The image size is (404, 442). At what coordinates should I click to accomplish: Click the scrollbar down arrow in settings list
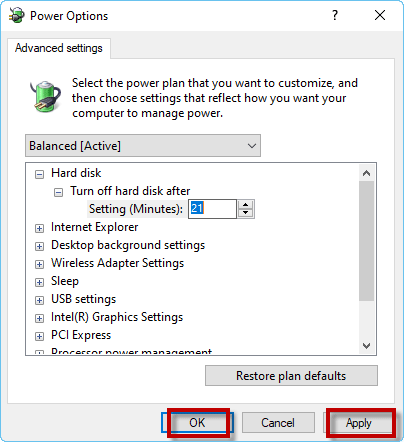point(367,346)
